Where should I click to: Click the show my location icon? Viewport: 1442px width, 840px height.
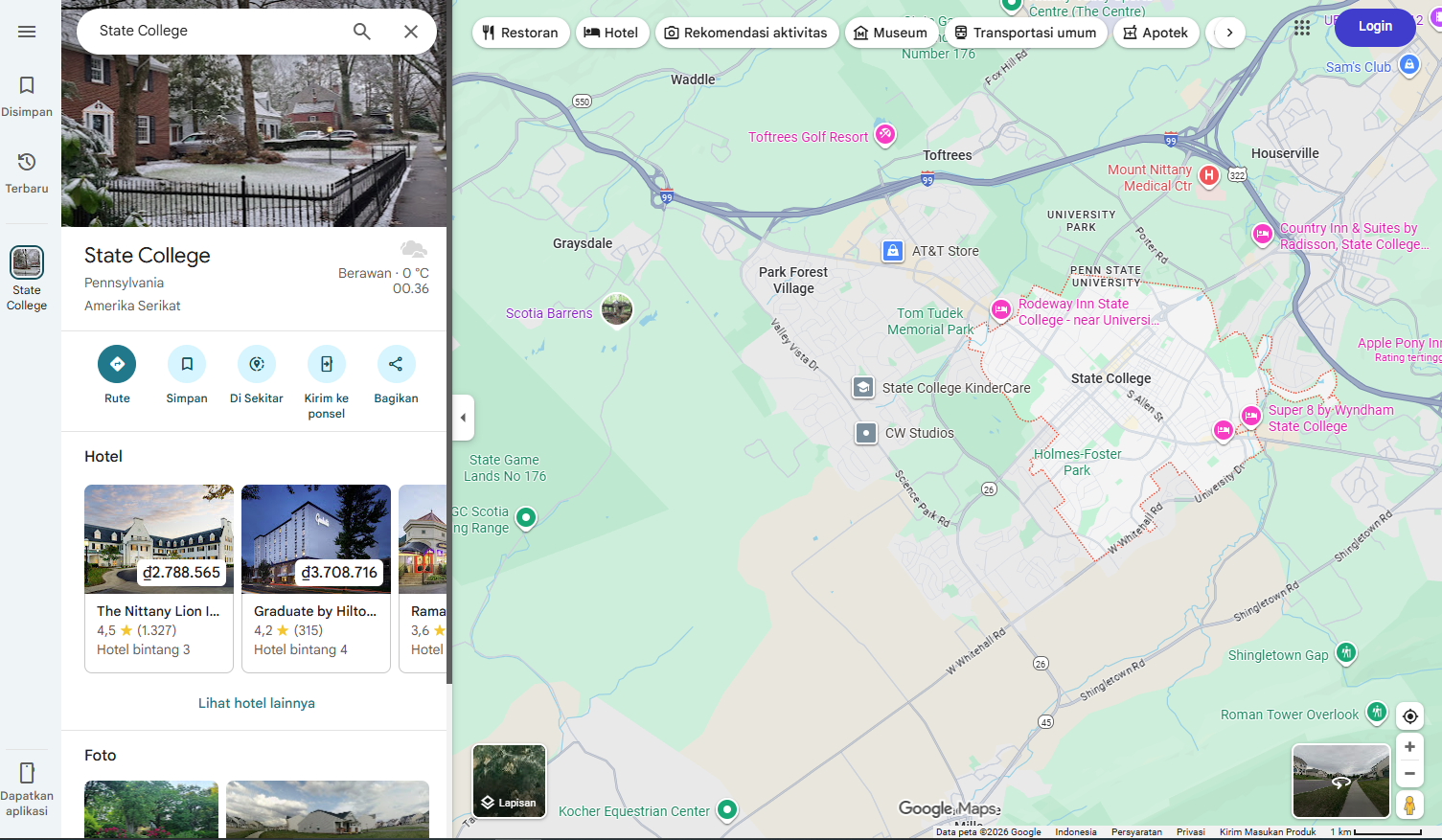[x=1409, y=716]
